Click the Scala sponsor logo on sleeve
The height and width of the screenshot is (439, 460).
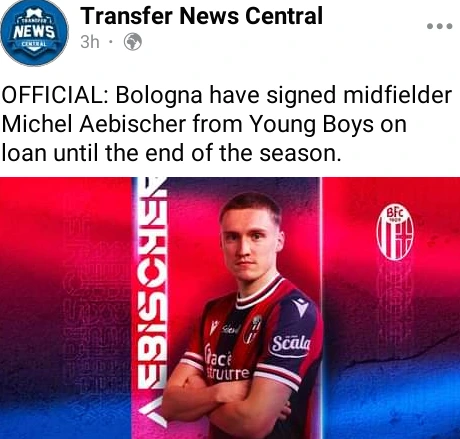(290, 345)
